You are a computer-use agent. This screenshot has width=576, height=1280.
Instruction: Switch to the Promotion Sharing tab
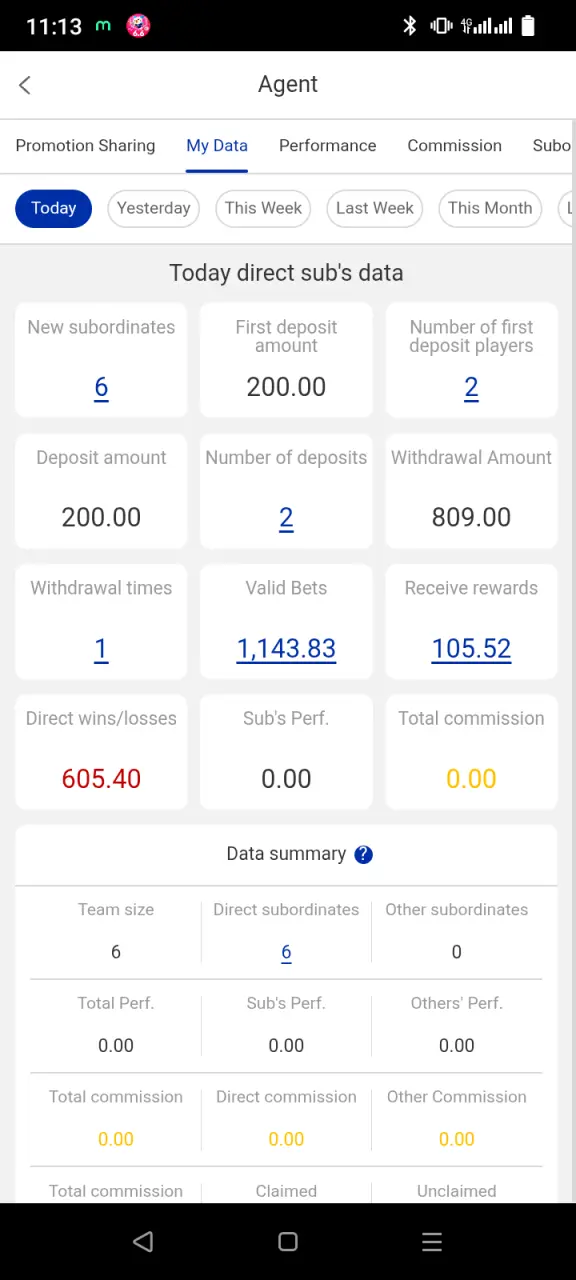click(x=85, y=146)
